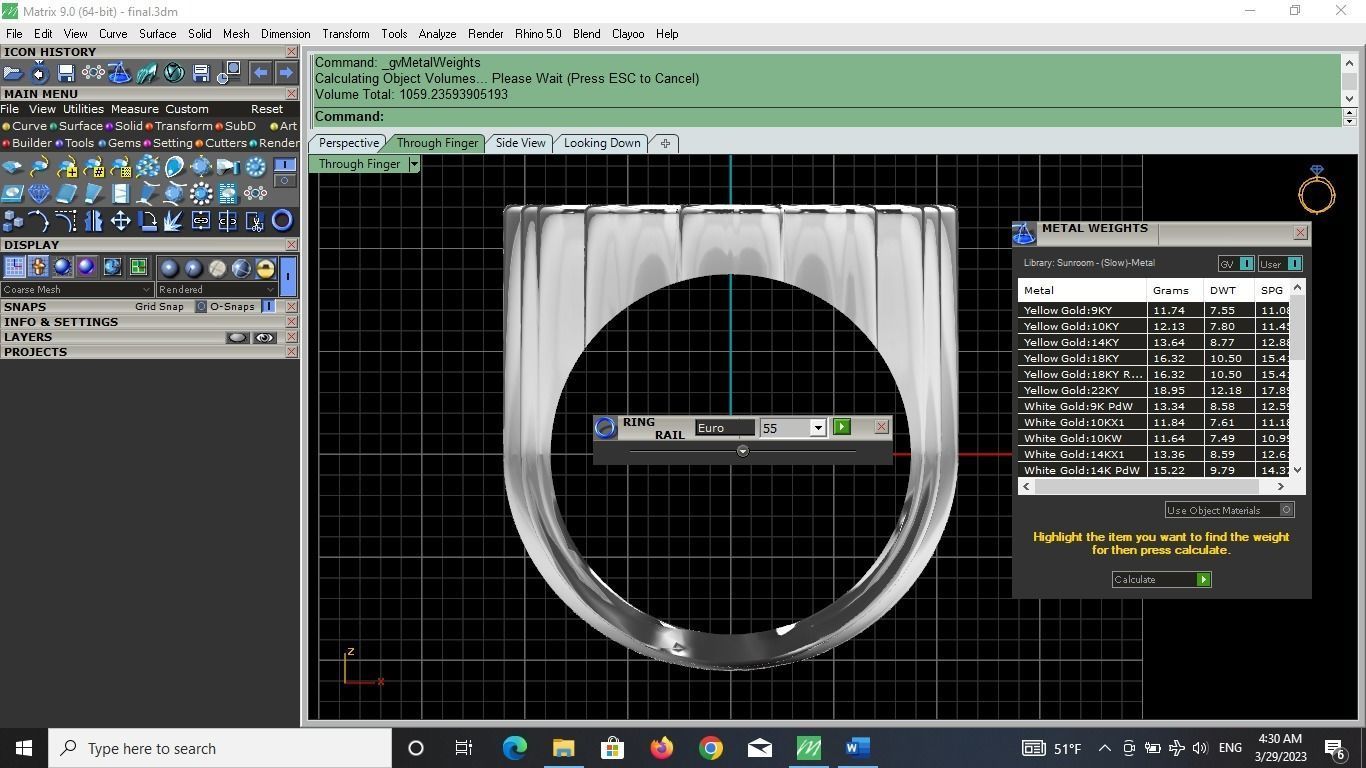Toggle the tall blue Display switch

pyautogui.click(x=288, y=277)
